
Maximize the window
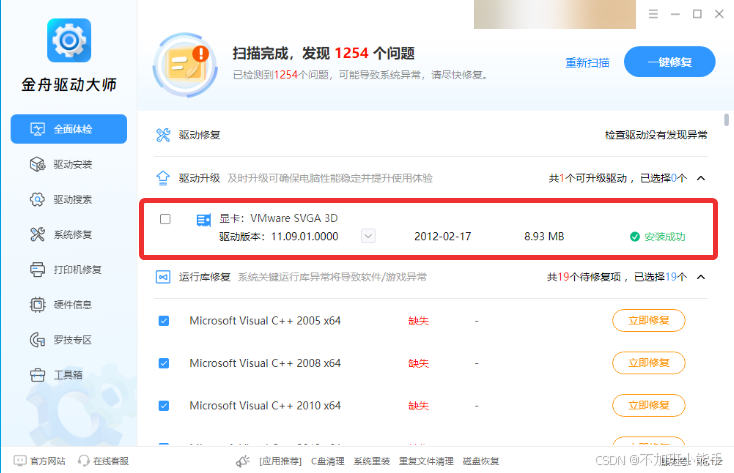697,14
